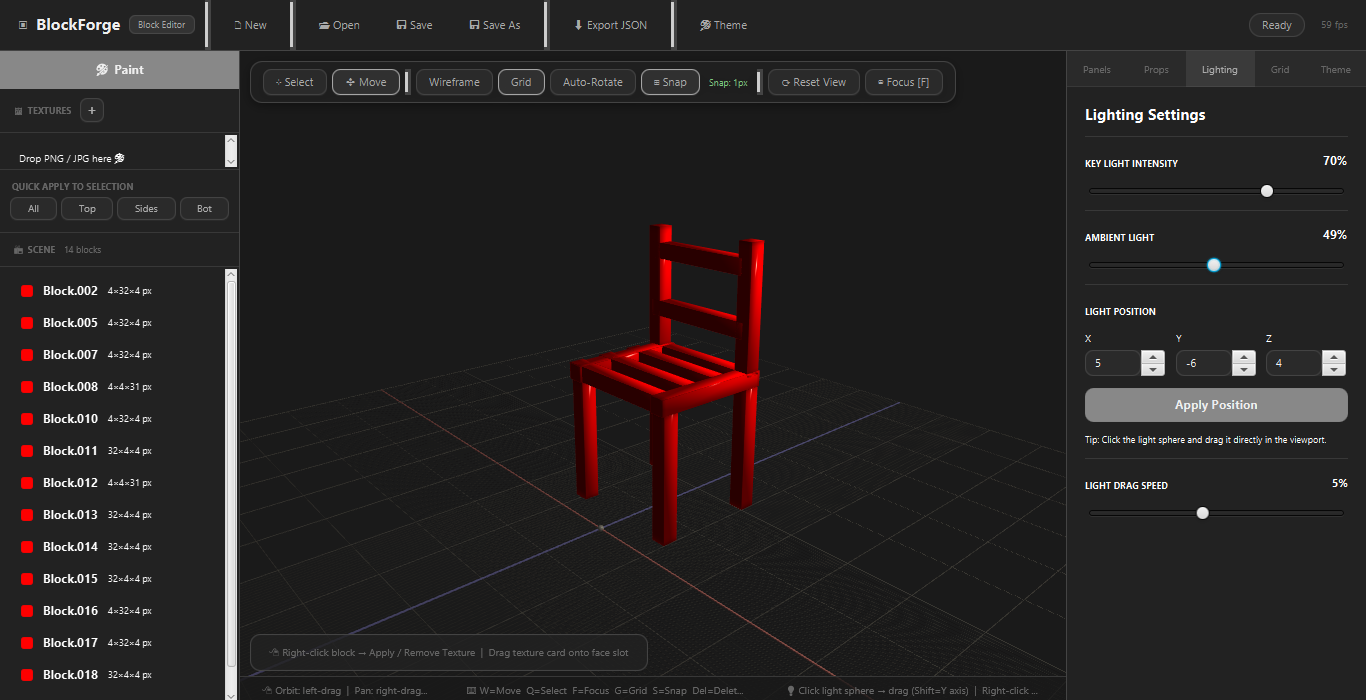This screenshot has height=700, width=1366.
Task: Select the Lighting tab
Action: pos(1220,70)
